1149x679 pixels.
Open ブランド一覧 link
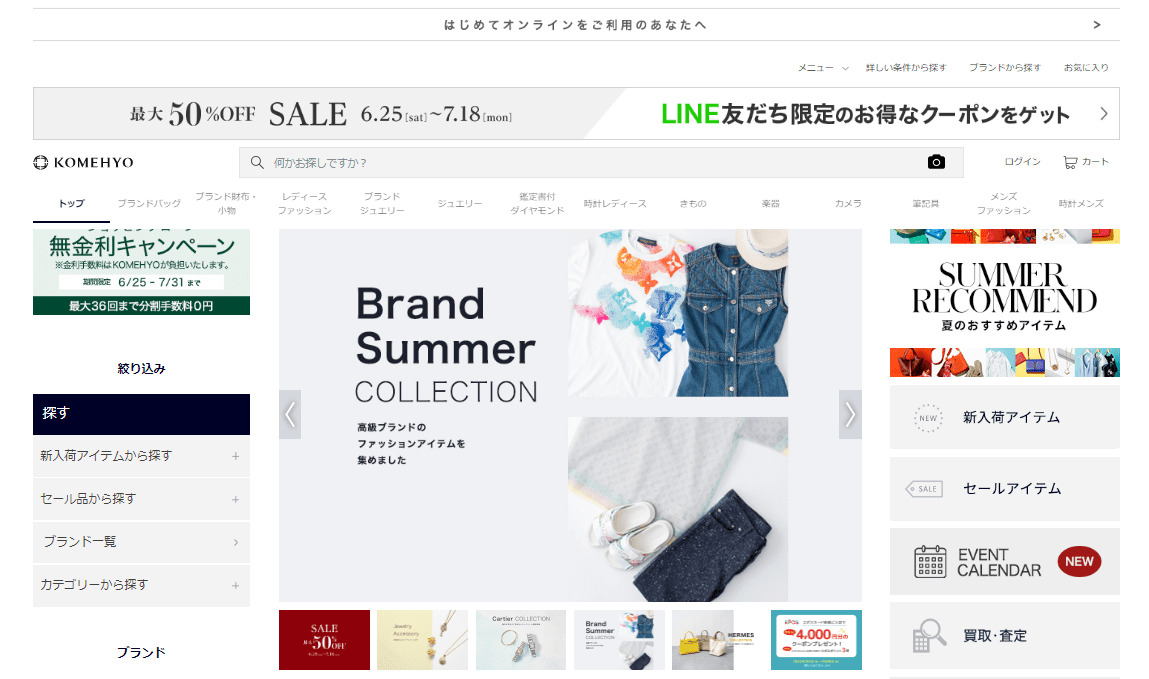tap(141, 542)
